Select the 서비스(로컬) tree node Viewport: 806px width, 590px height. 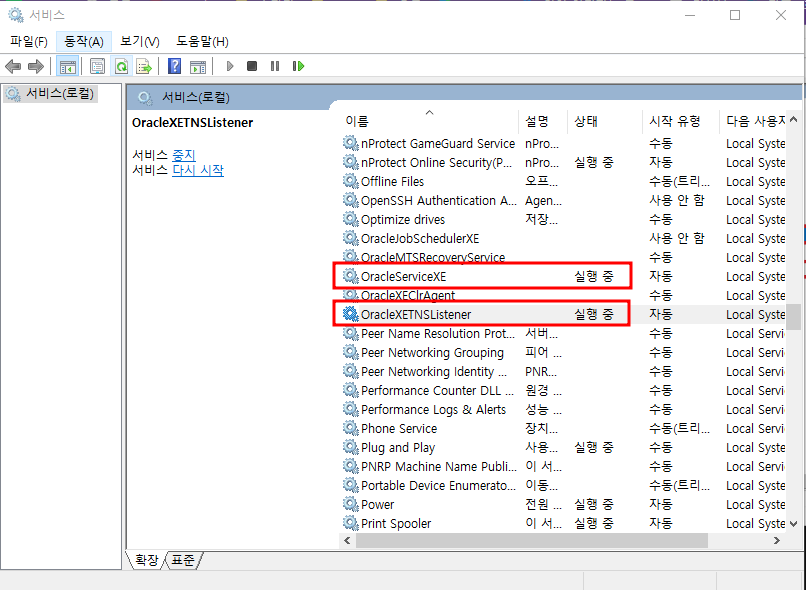click(50, 94)
